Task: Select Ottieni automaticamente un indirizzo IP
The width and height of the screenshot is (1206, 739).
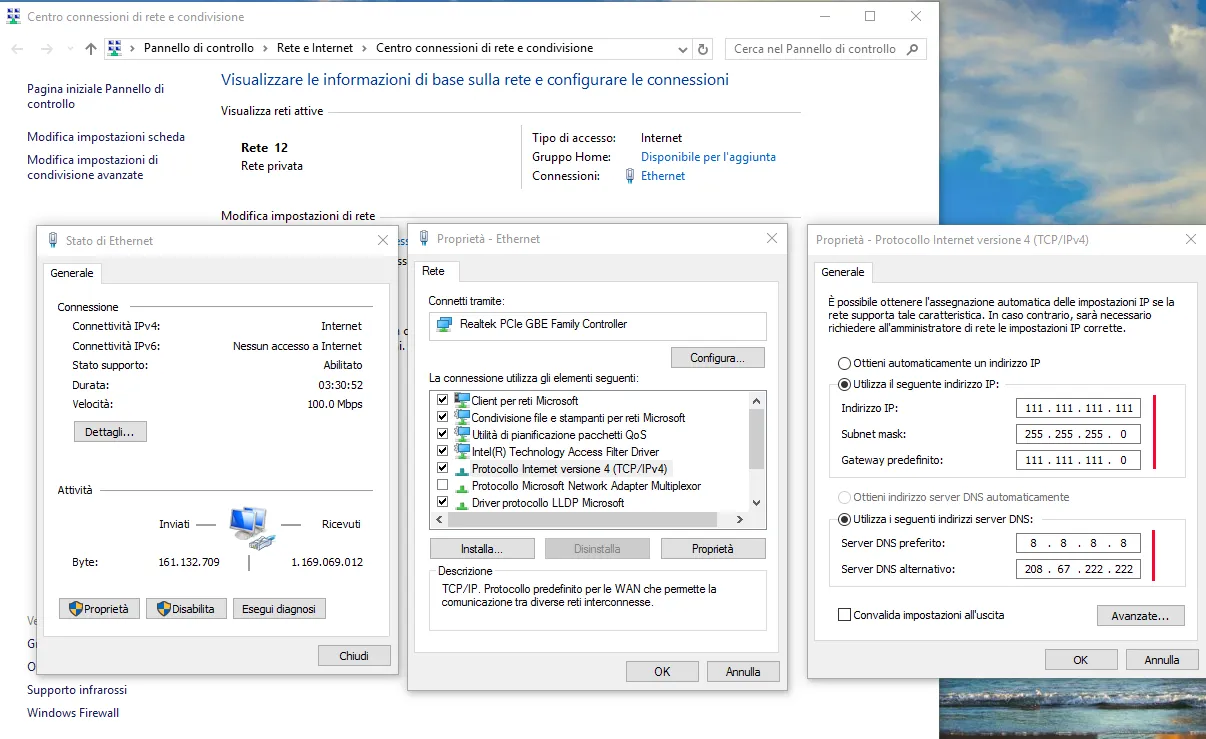Action: pos(845,363)
